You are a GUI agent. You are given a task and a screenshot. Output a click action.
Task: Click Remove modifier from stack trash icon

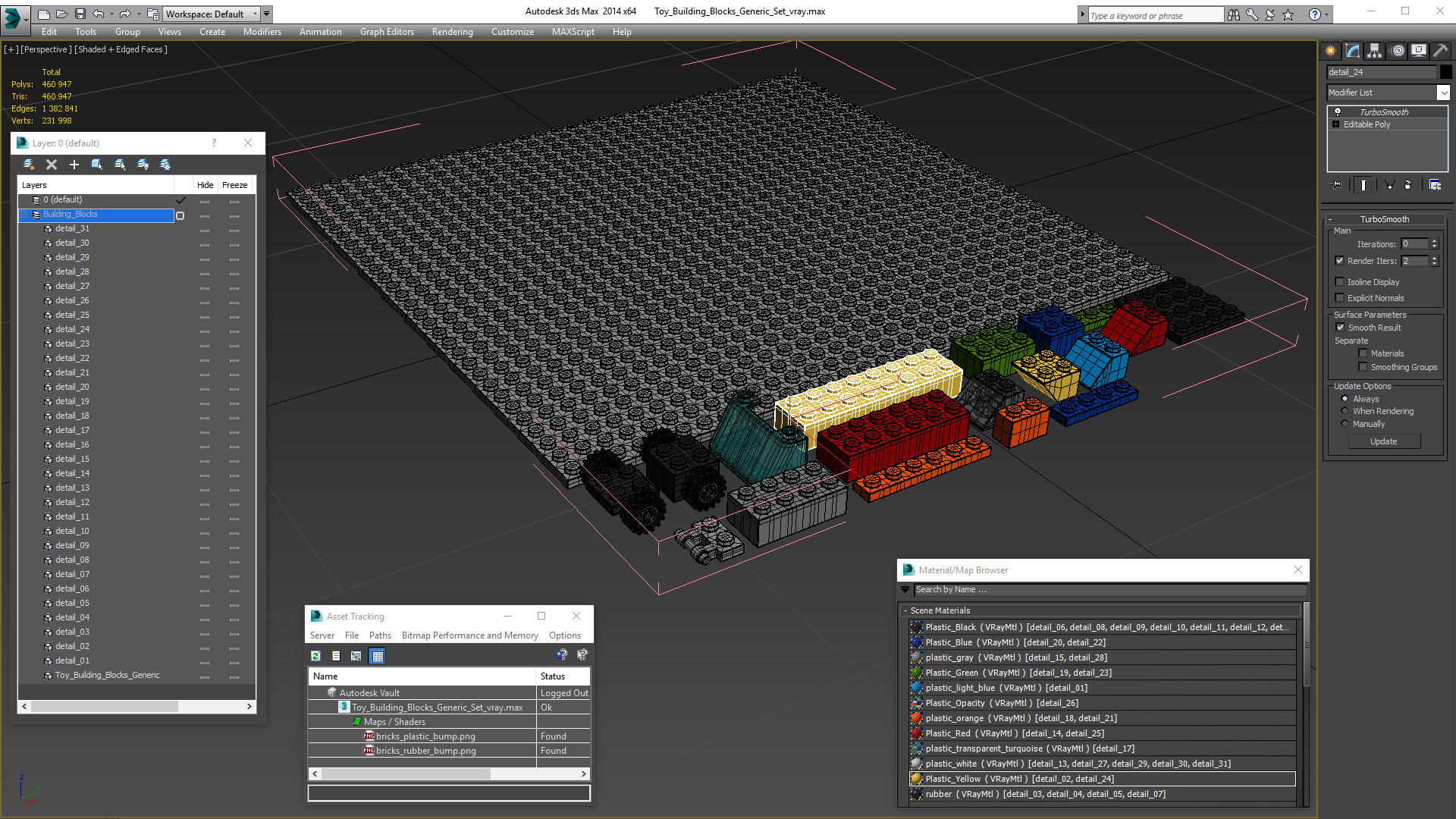(x=1407, y=184)
